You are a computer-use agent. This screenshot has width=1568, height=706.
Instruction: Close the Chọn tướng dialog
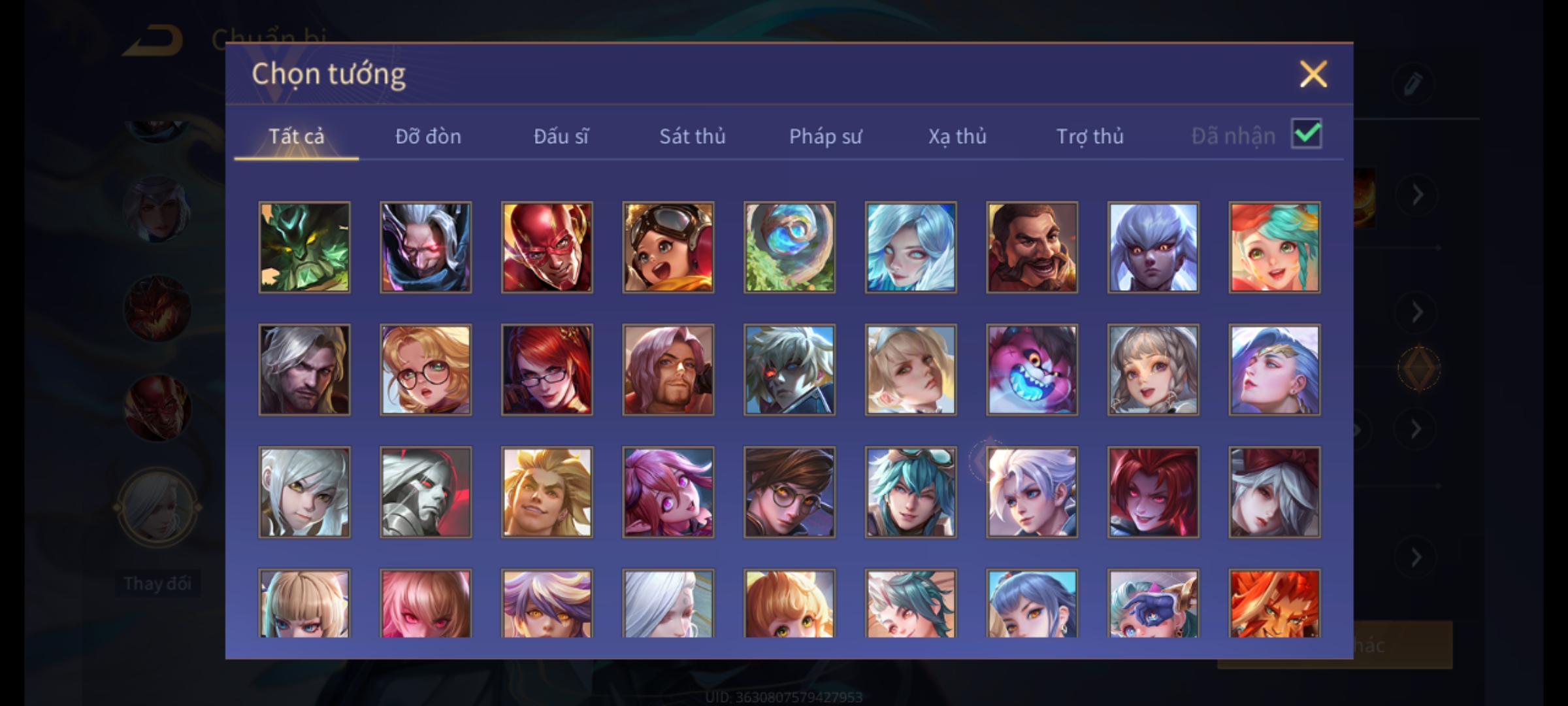click(1313, 74)
